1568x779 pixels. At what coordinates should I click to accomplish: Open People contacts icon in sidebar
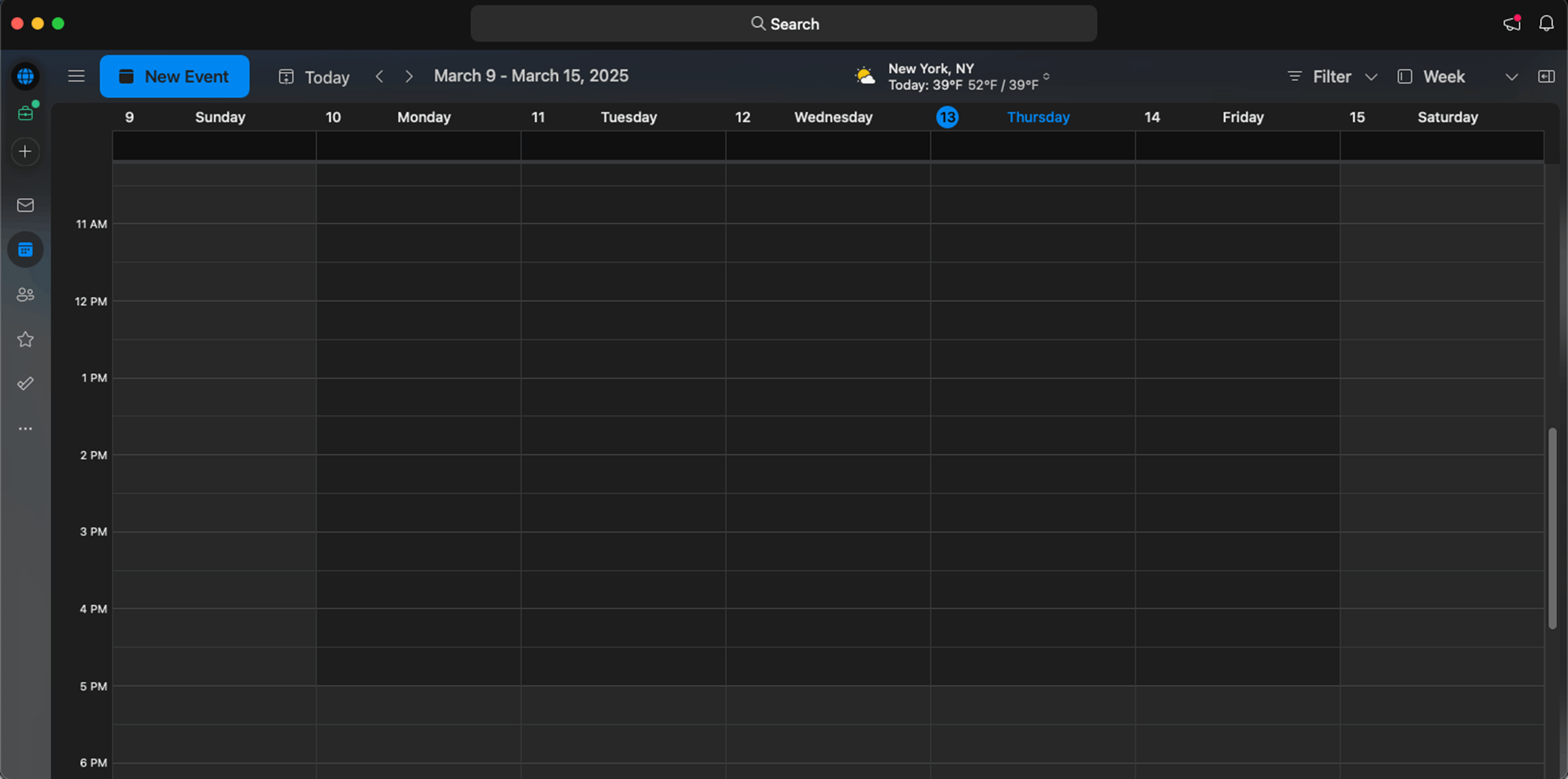25,295
